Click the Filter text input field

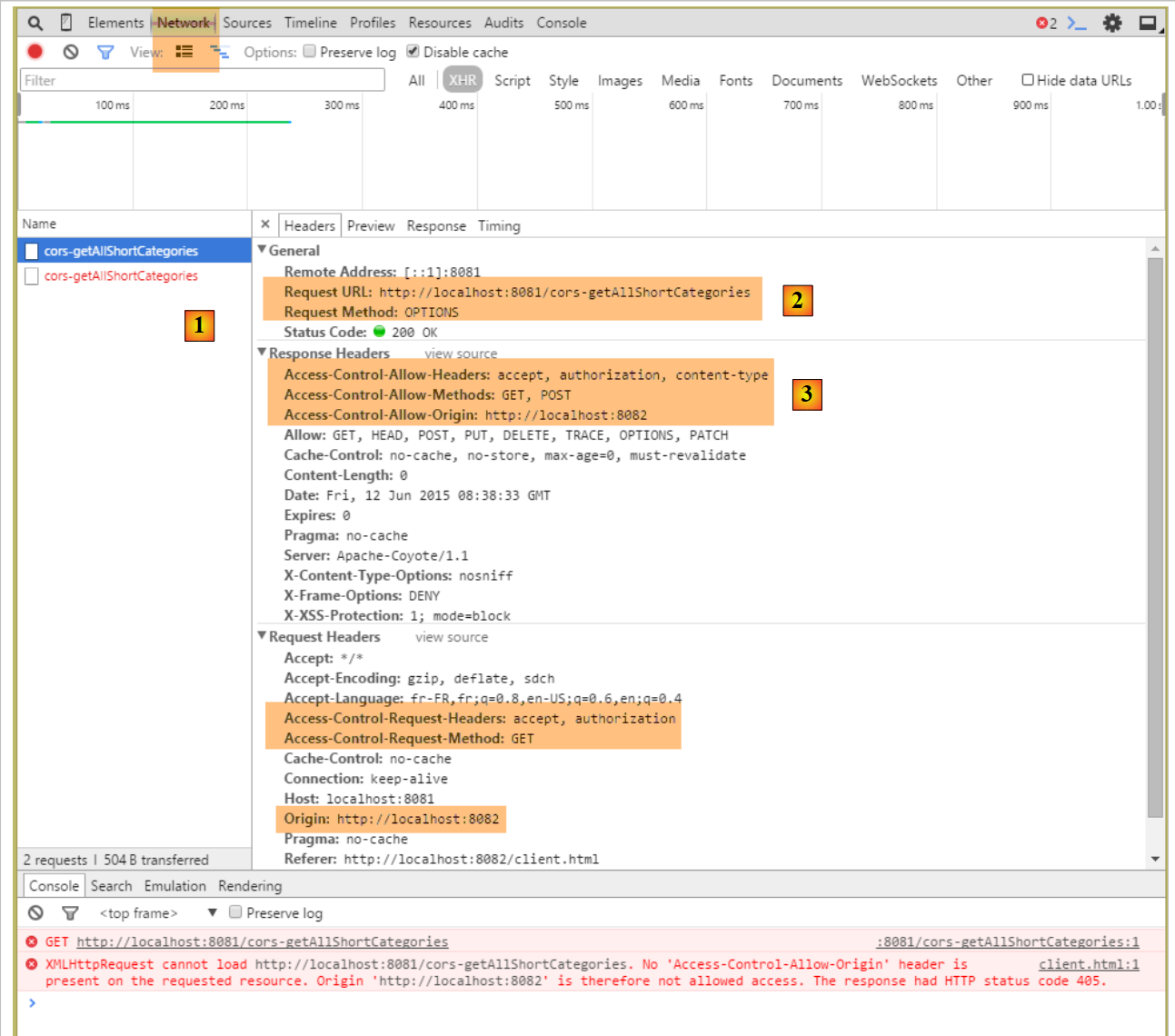pos(202,80)
